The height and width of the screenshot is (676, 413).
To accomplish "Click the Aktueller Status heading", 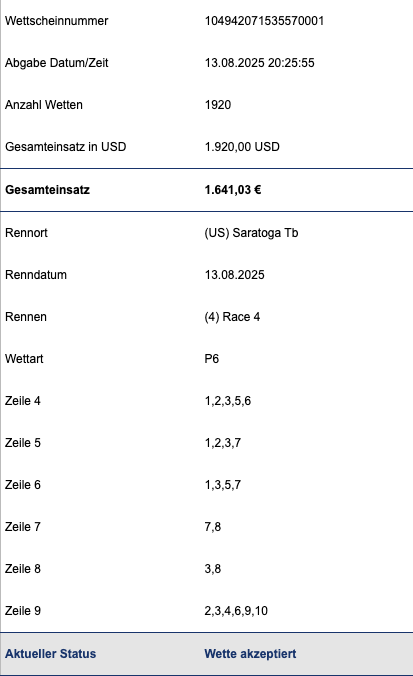I will tap(50, 654).
